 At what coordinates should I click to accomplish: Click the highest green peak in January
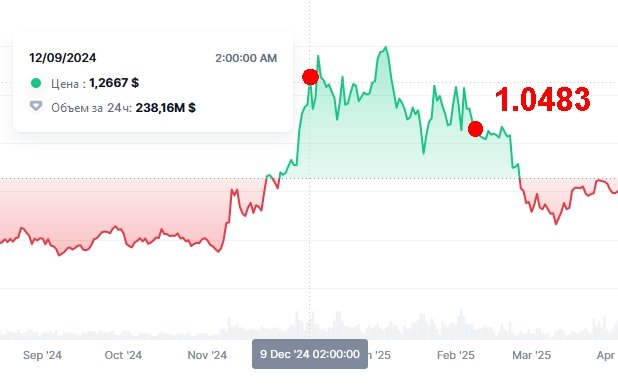(385, 48)
